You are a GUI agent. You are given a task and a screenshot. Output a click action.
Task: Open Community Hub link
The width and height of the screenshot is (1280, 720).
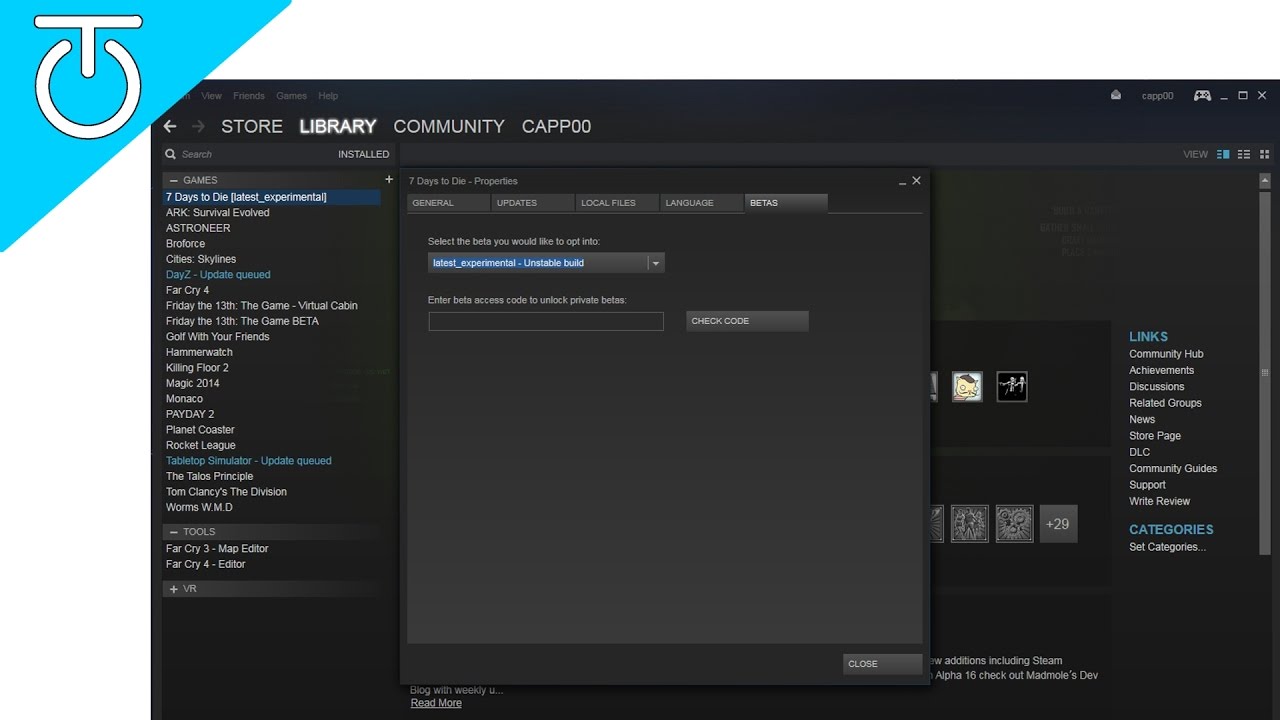tap(1166, 354)
